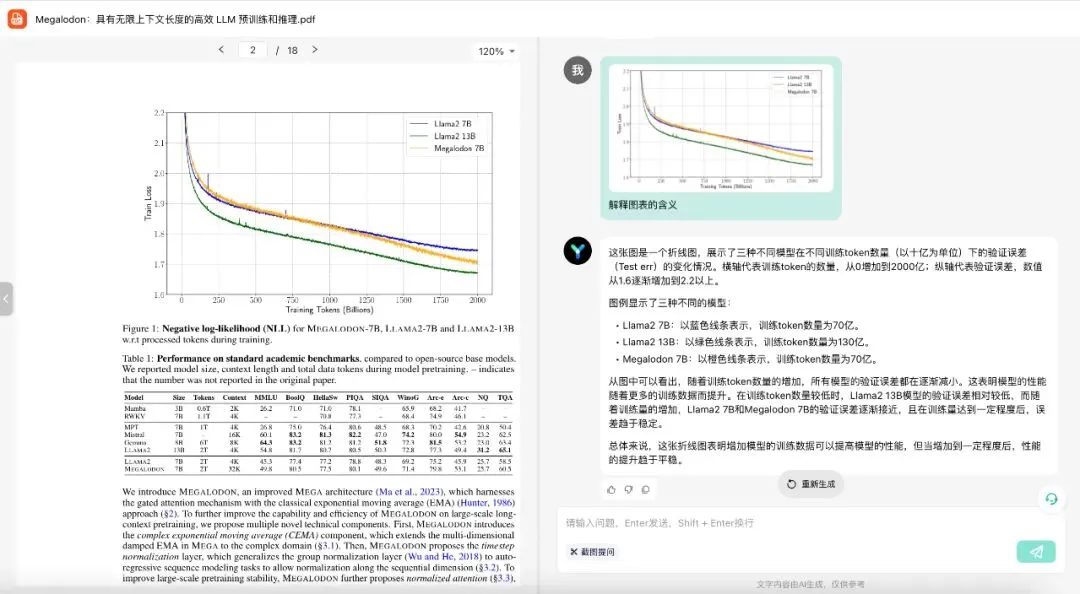Click the Train Loss y-axis label
Viewport: 1080px width, 594px height.
tap(147, 204)
